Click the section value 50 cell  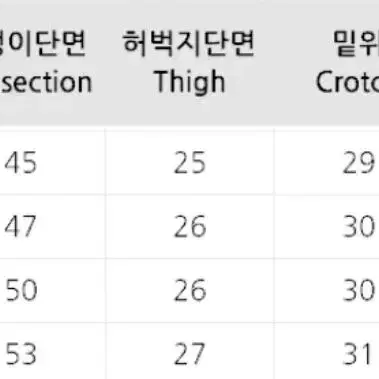pos(21,290)
